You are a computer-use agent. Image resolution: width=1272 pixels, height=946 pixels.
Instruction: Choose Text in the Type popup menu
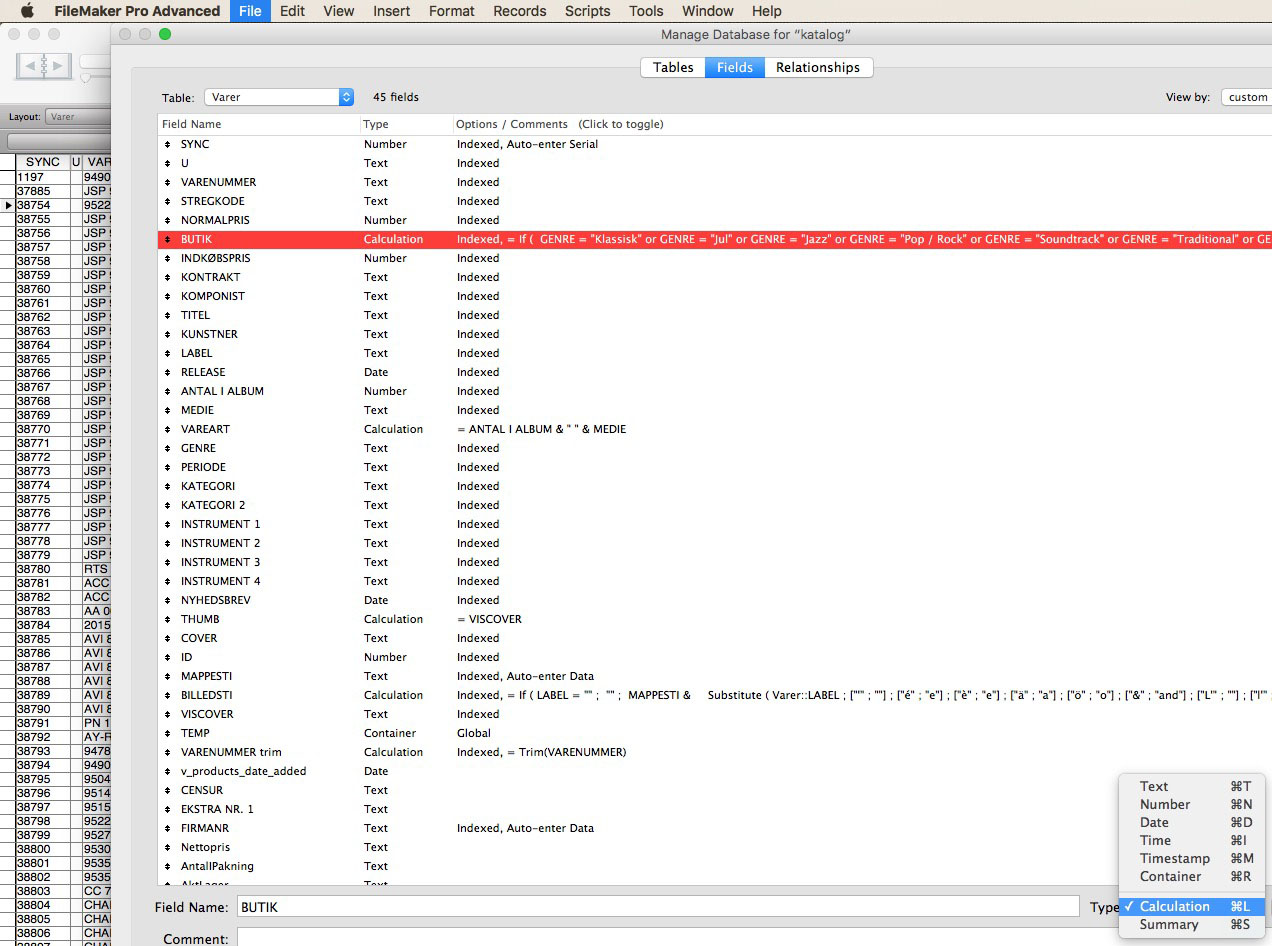(1191, 786)
